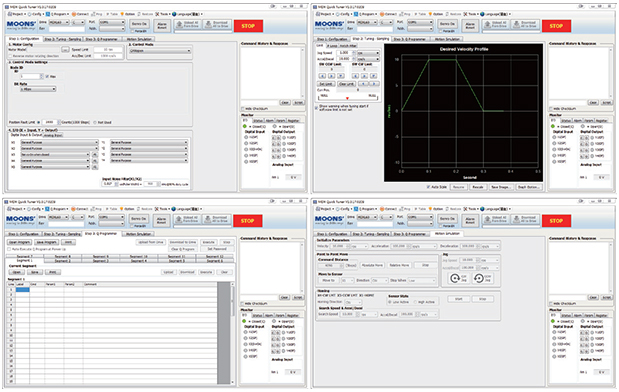This screenshot has width=619, height=392.
Task: Click Motor Model browse '...' button in Configuration window
Action: click(x=65, y=50)
